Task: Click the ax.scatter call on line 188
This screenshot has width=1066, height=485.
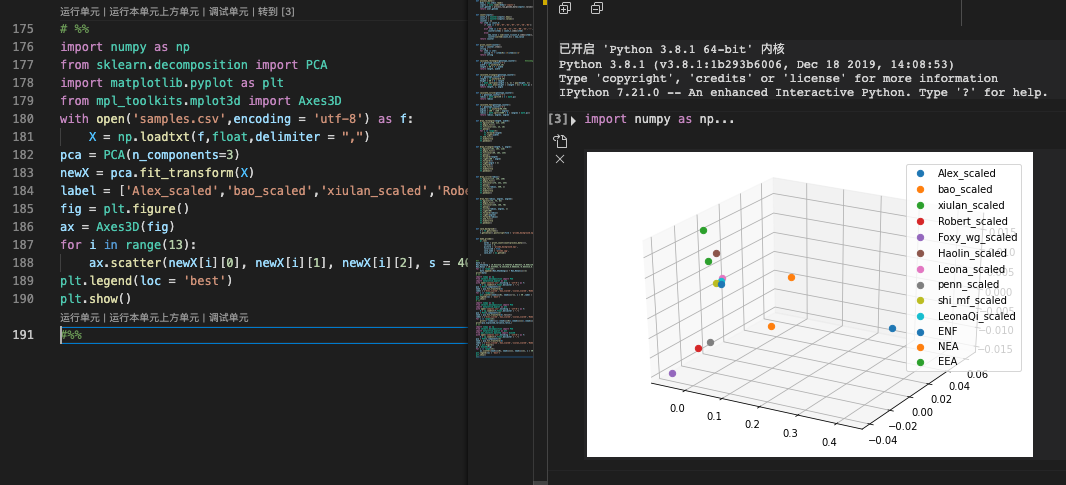Action: pyautogui.click(x=279, y=263)
